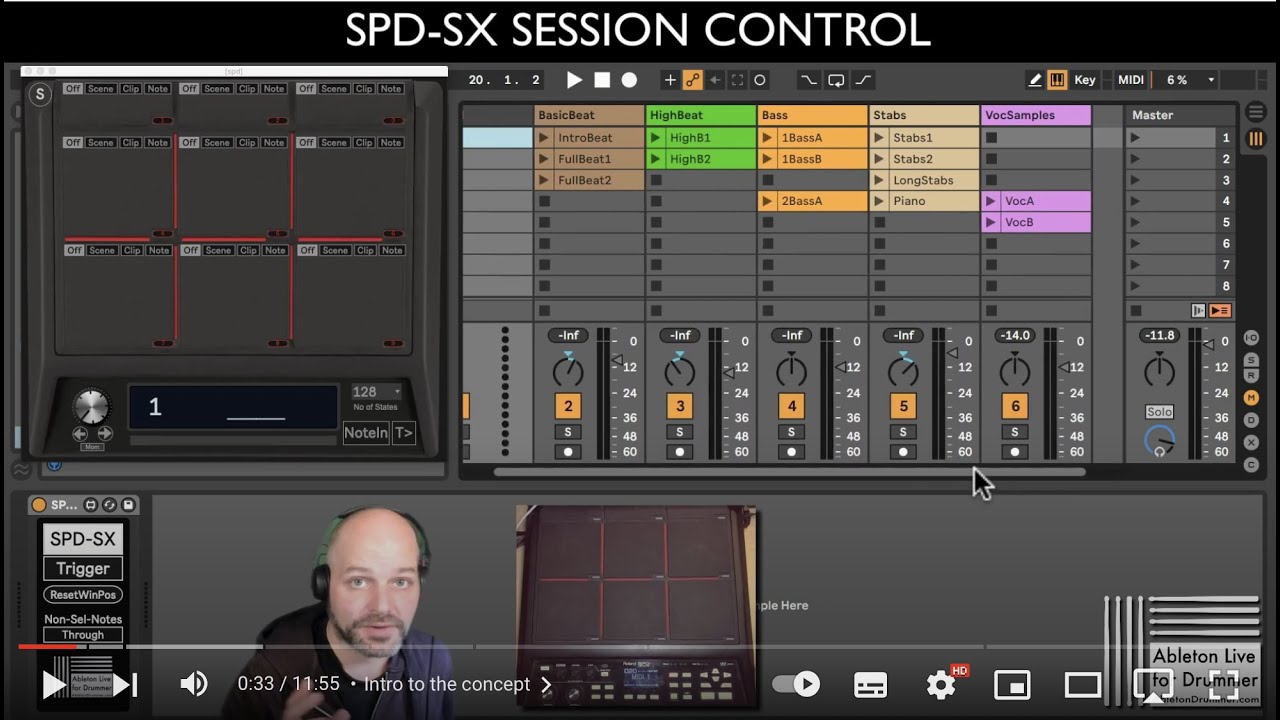Select the Bass track header

[813, 115]
